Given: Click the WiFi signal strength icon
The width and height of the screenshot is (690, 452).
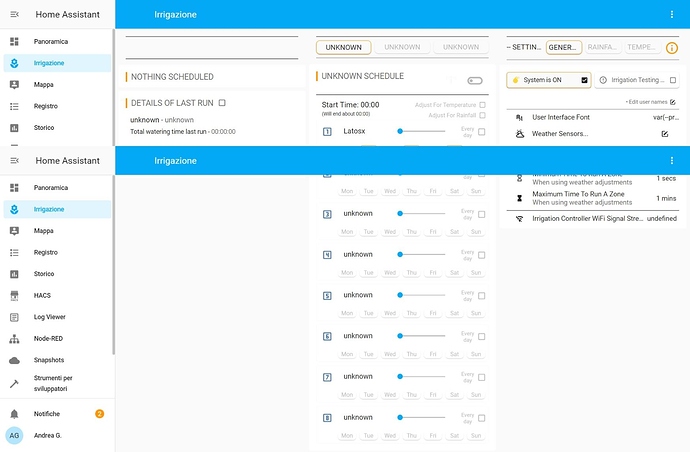Looking at the screenshot, I should point(519,219).
